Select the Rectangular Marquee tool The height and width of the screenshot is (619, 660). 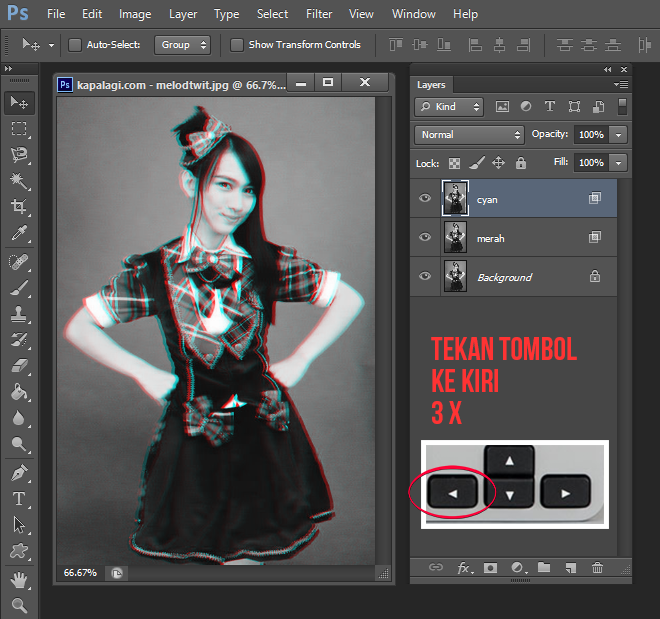(19, 129)
